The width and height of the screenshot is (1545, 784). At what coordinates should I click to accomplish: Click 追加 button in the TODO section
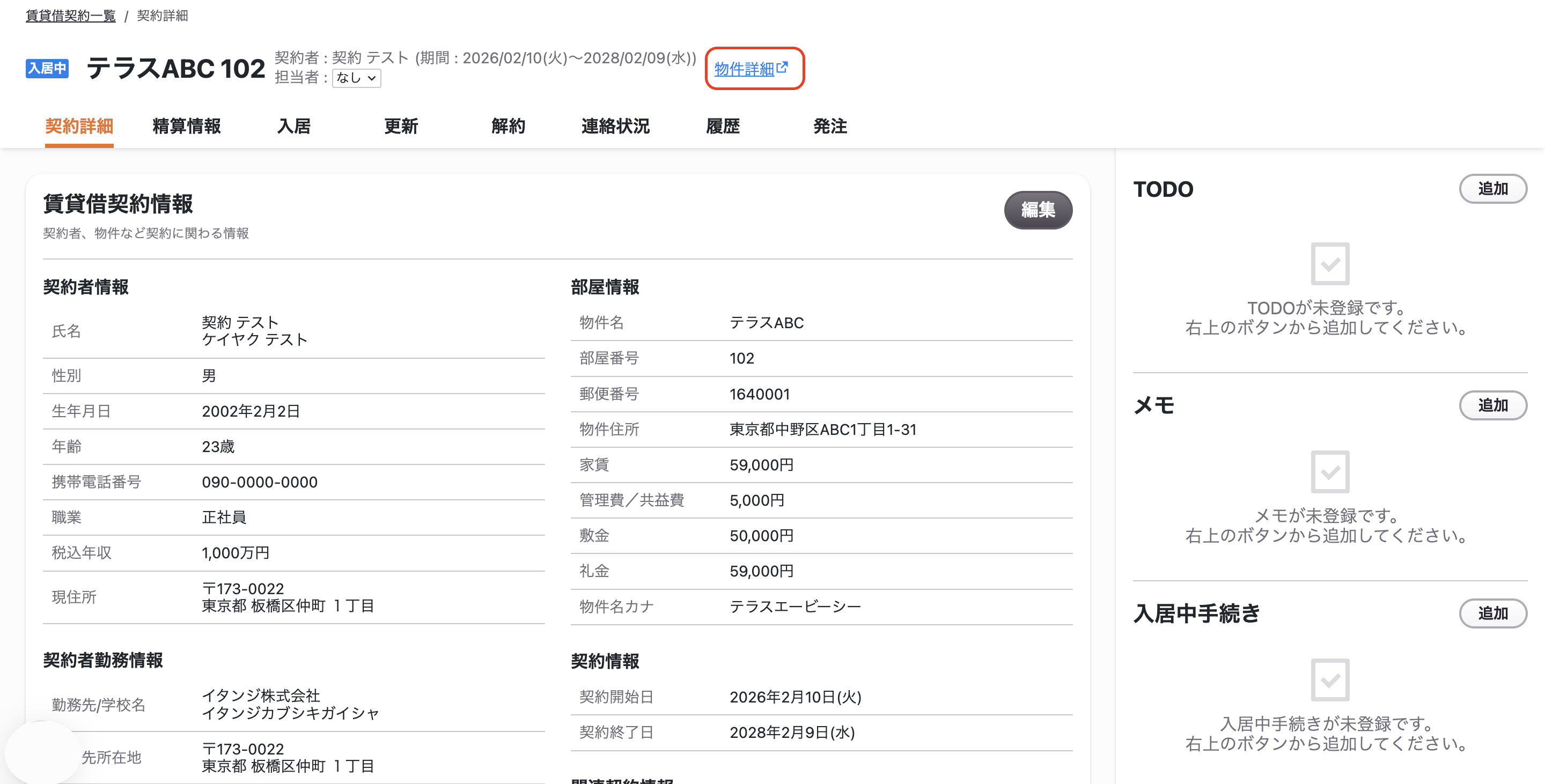pos(1493,189)
